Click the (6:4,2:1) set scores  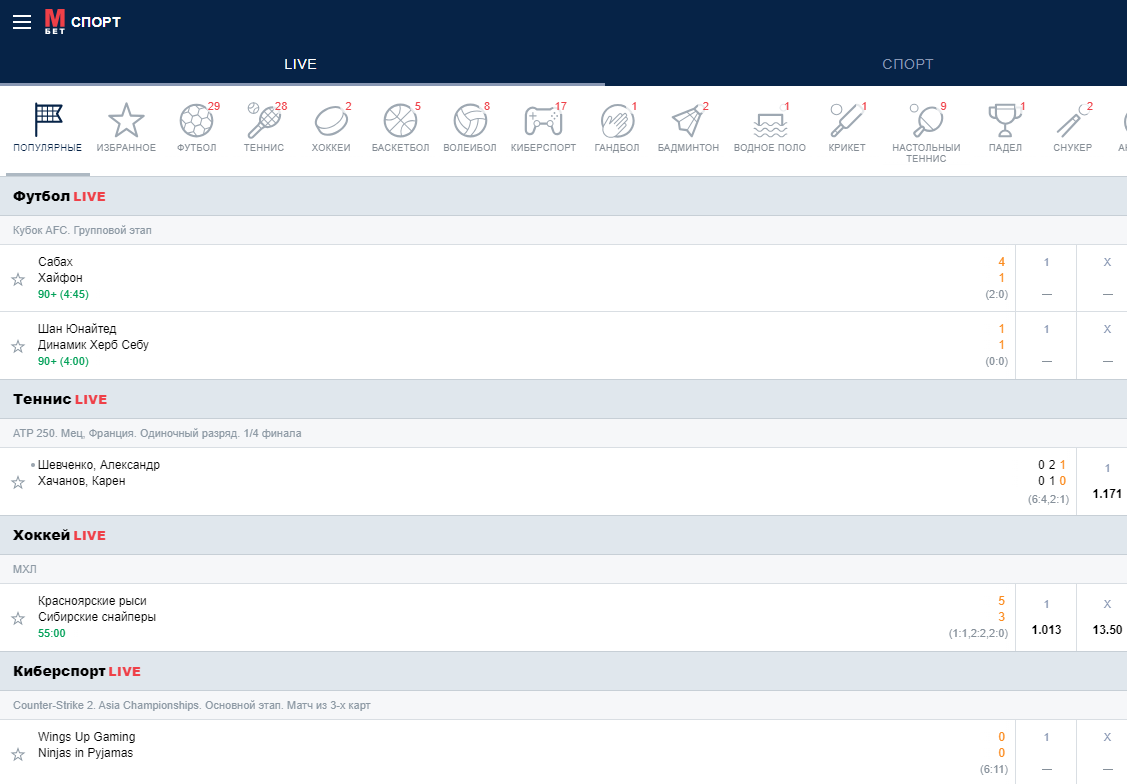pos(1048,499)
